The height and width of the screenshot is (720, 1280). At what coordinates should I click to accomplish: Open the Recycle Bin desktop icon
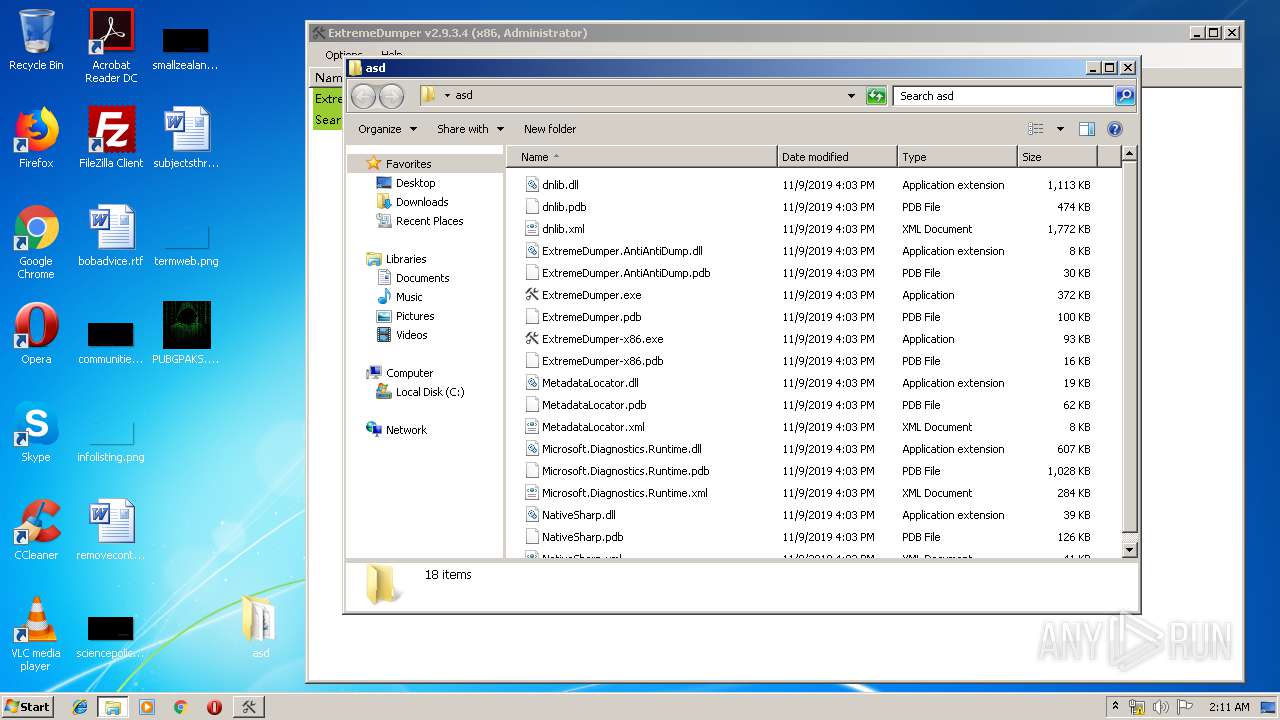click(36, 40)
